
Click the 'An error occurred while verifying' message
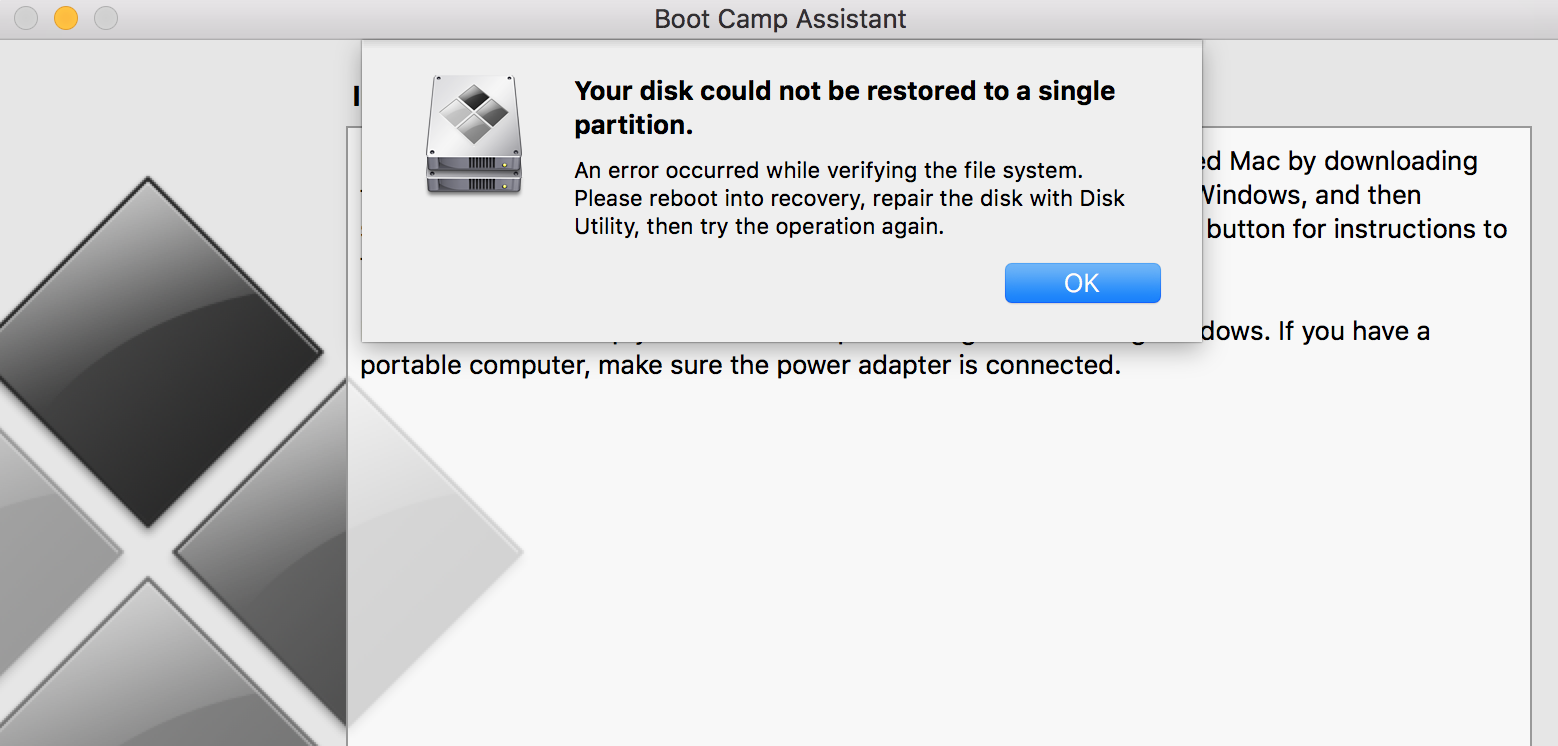828,171
